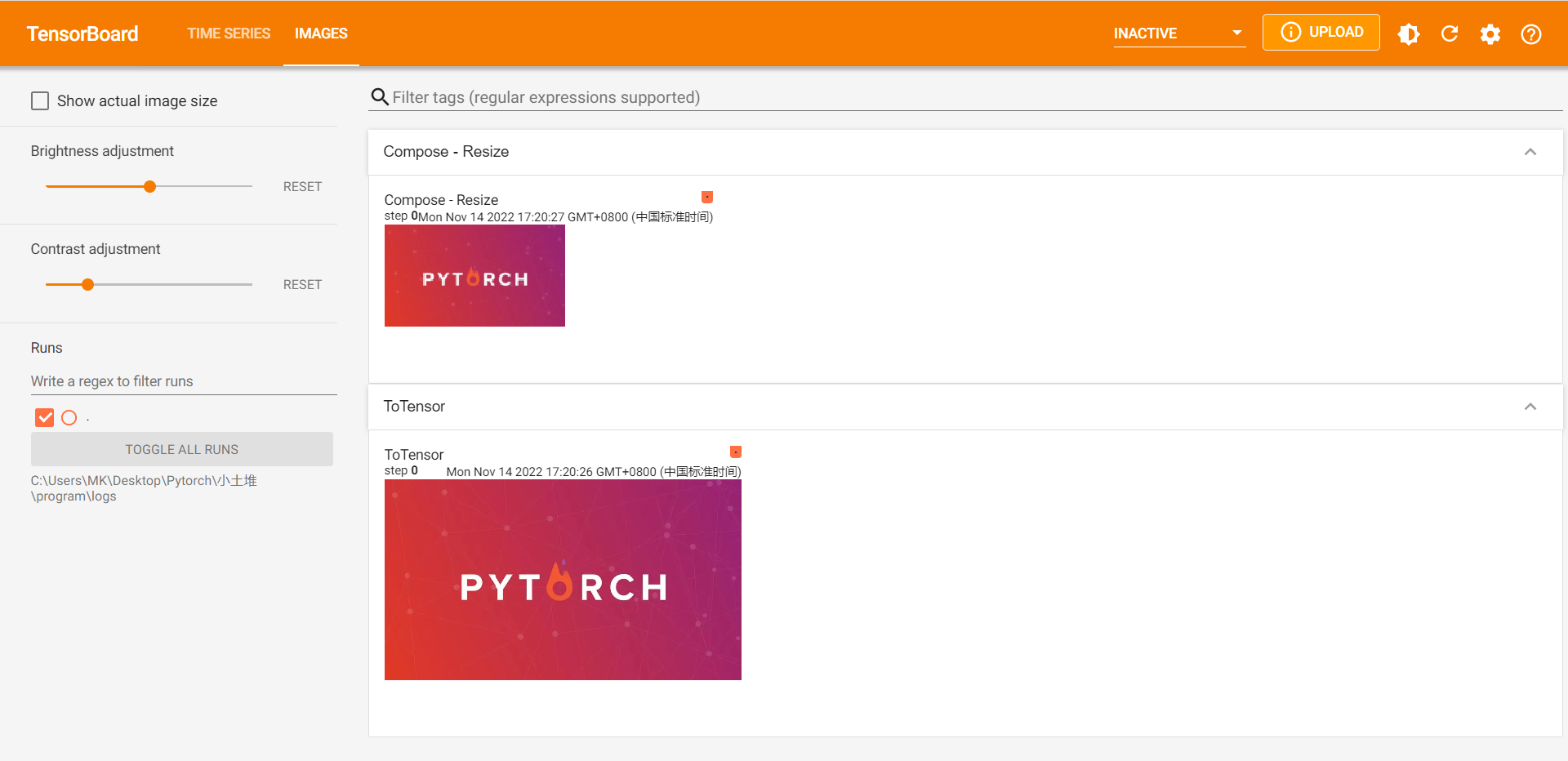Click the UPLOAD button
The height and width of the screenshot is (761, 1568).
pos(1321,32)
